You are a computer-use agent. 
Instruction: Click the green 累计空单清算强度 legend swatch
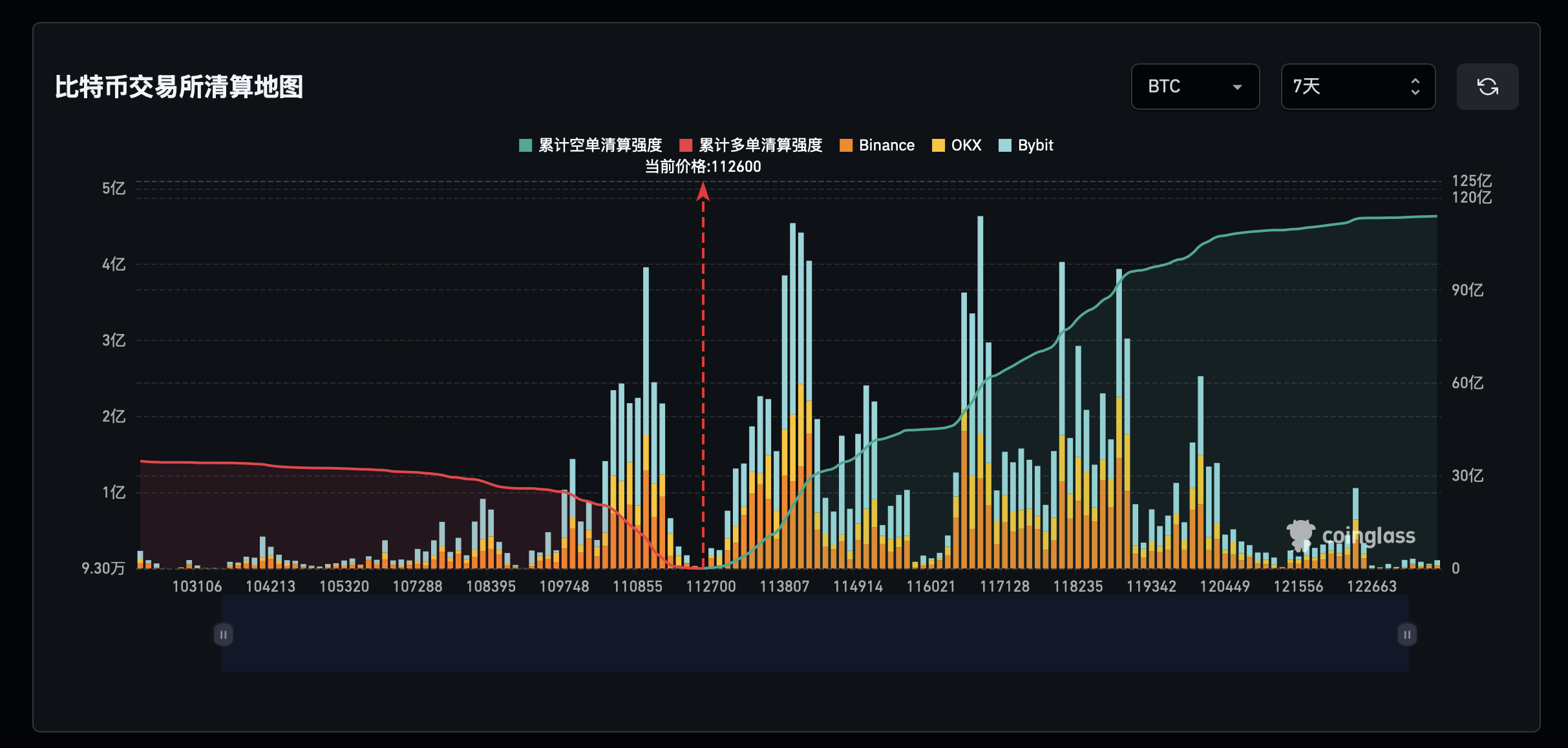[525, 145]
